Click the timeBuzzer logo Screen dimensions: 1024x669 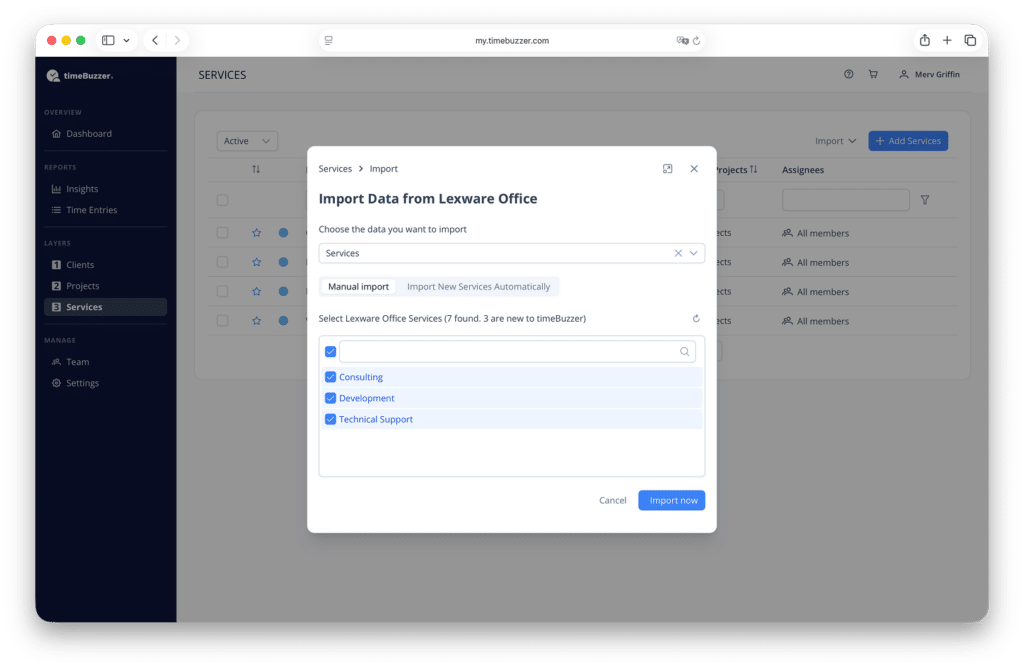coord(80,76)
